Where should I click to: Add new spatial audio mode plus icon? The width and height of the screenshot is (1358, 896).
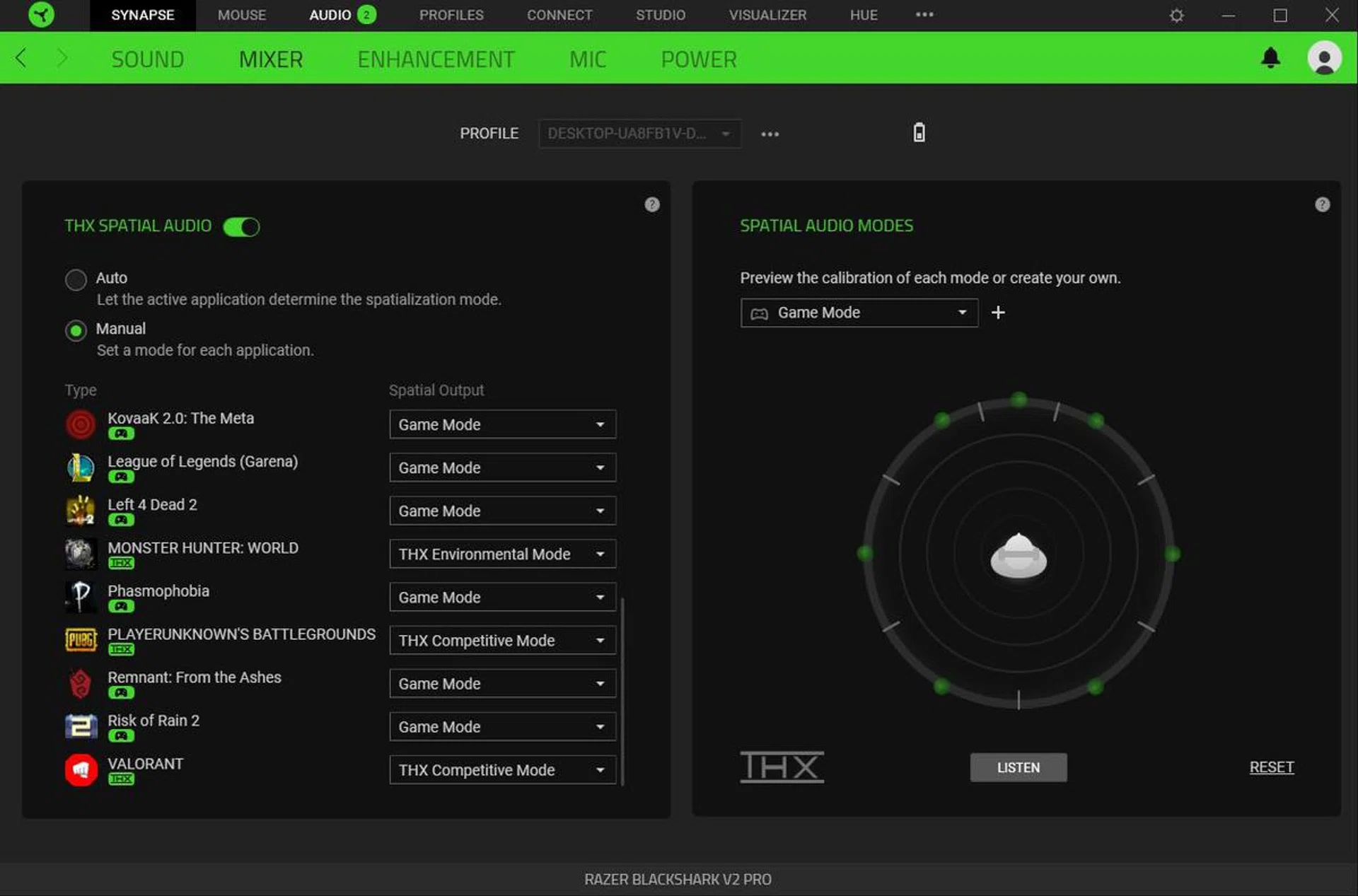[998, 313]
